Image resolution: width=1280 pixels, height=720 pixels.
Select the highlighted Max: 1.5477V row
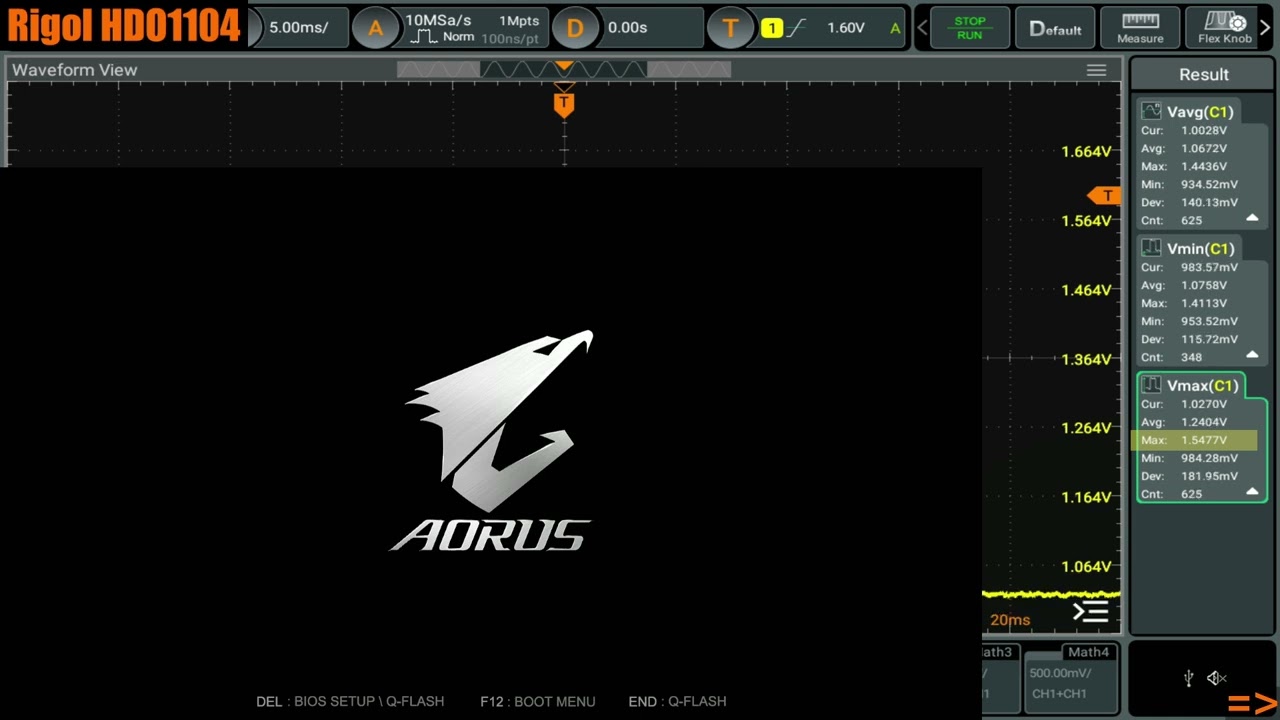click(x=1194, y=440)
